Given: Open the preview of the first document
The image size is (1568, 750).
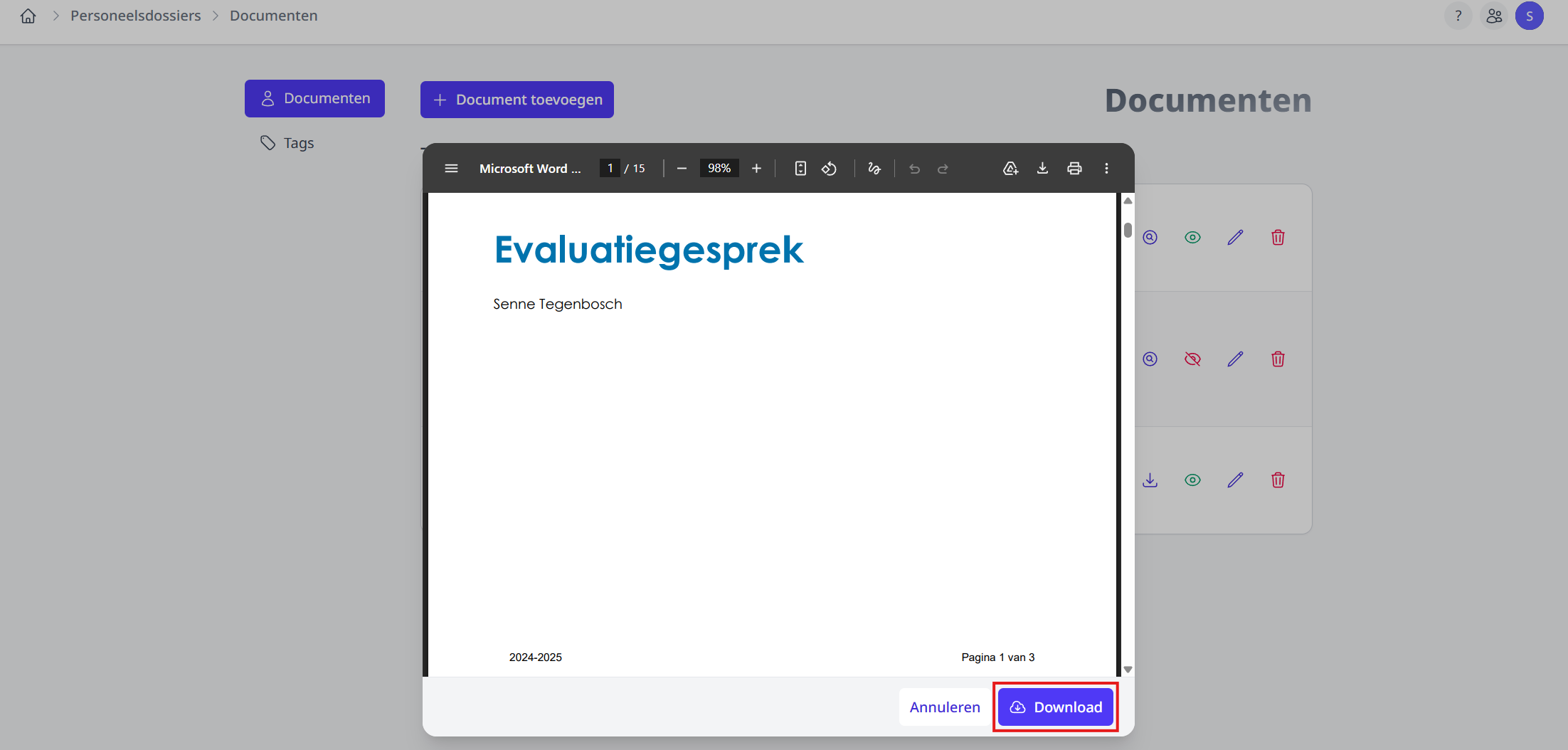Looking at the screenshot, I should point(1150,237).
